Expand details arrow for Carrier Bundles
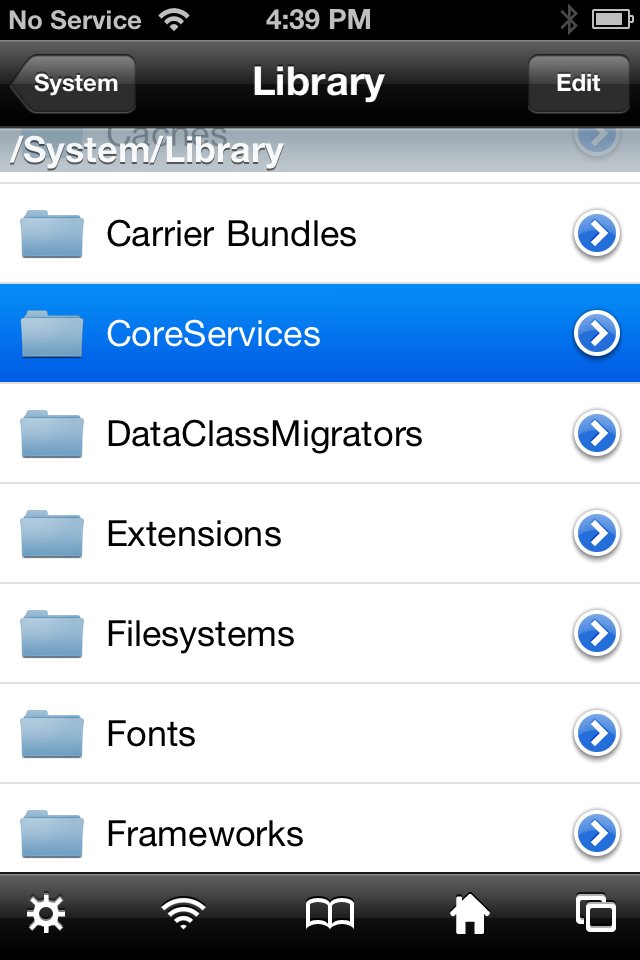640x960 pixels. click(x=597, y=234)
